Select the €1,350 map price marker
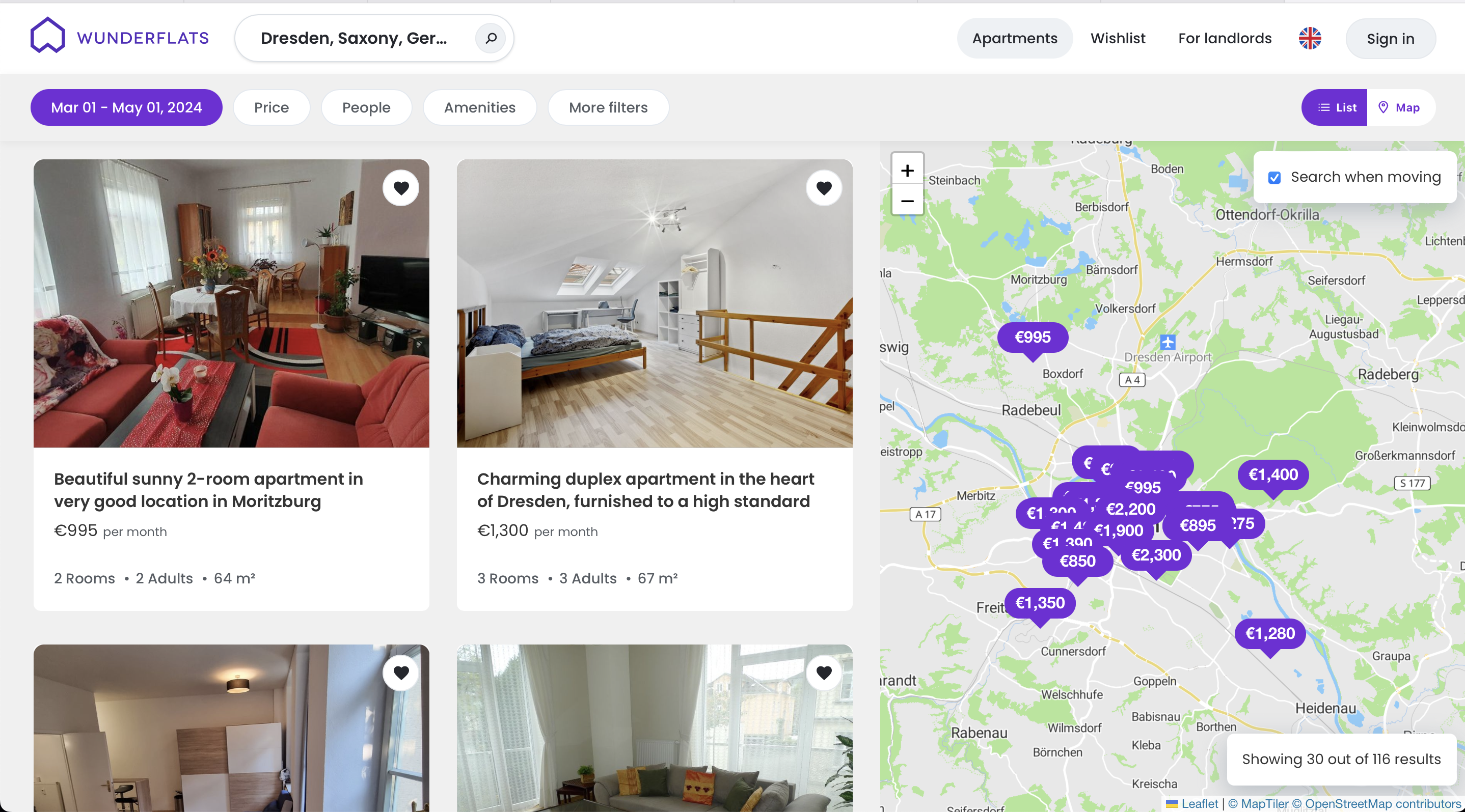Image resolution: width=1465 pixels, height=812 pixels. (x=1040, y=603)
